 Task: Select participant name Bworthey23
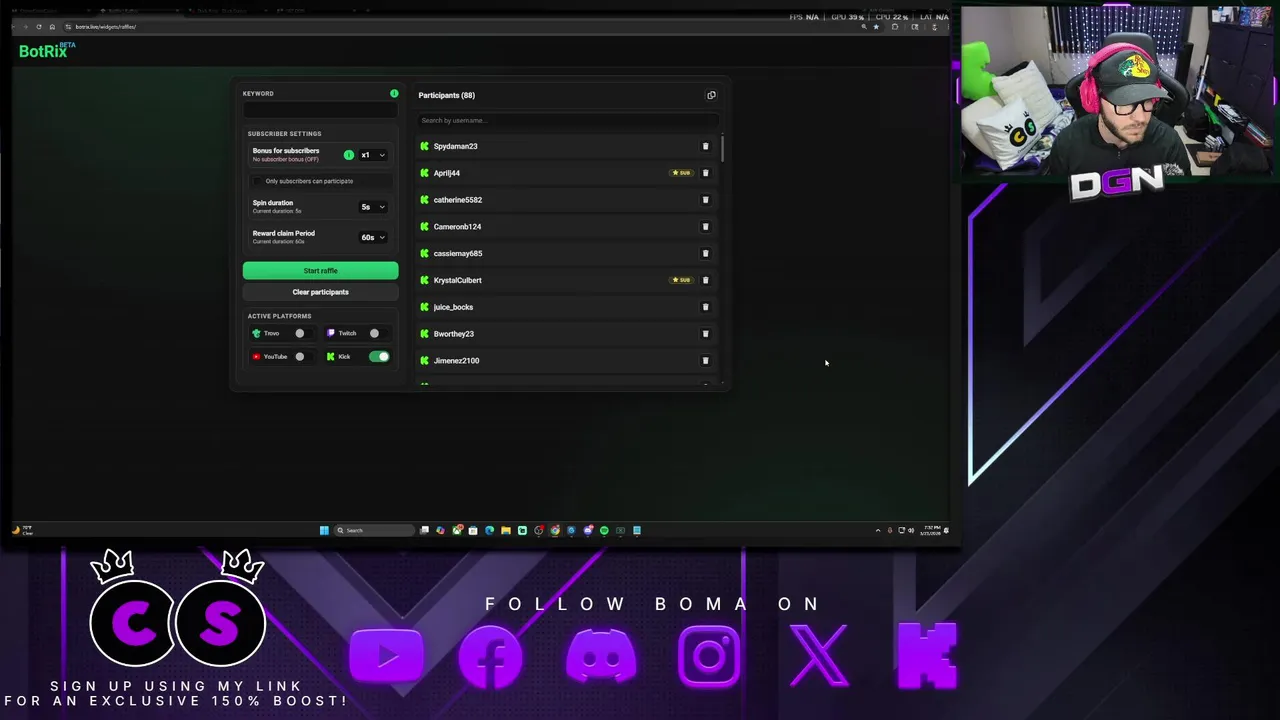[x=454, y=334]
